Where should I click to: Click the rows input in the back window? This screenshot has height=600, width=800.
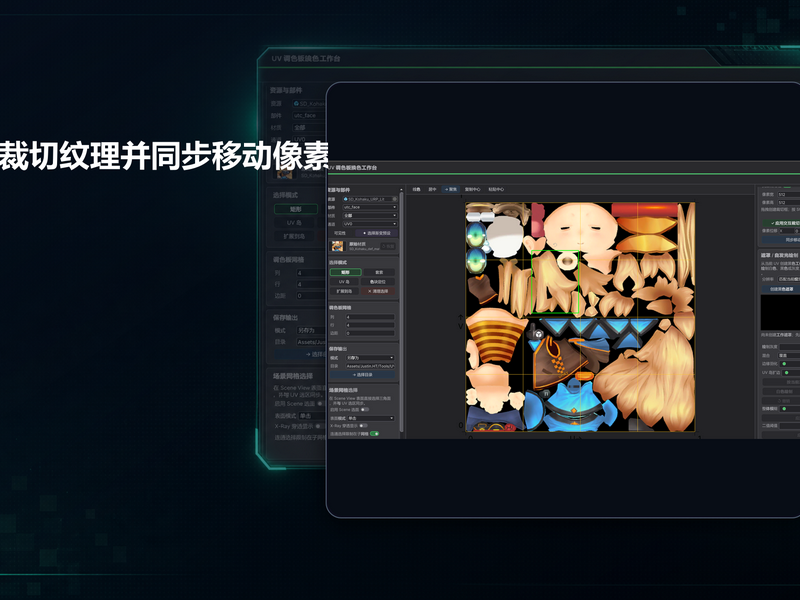coord(311,284)
